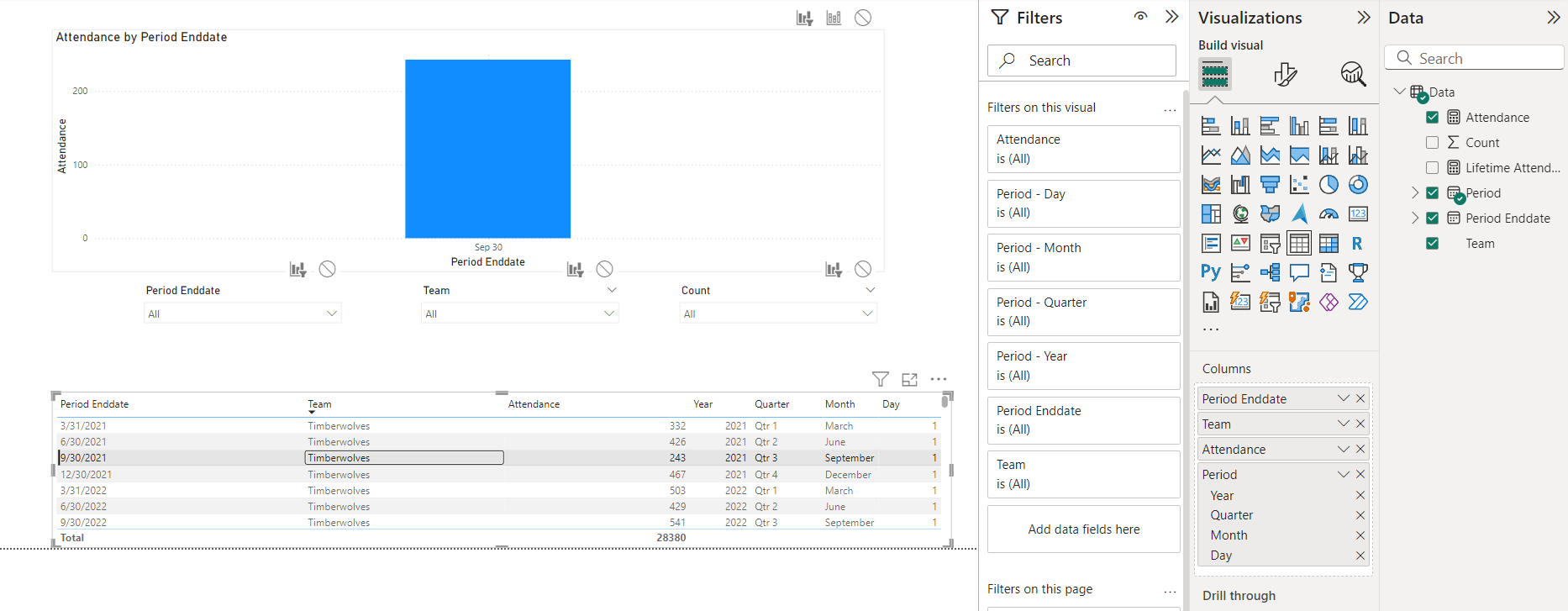Pick the Decomposition tree visual
Image resolution: width=1568 pixels, height=611 pixels.
1270,272
